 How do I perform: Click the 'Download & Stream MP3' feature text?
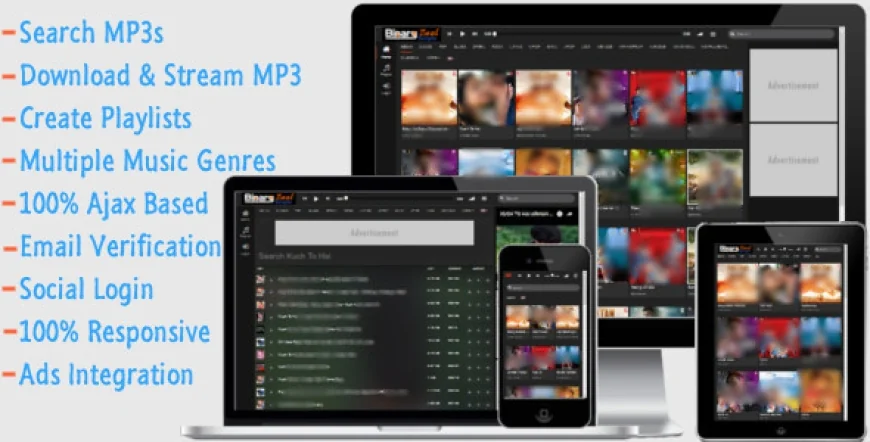tap(161, 75)
